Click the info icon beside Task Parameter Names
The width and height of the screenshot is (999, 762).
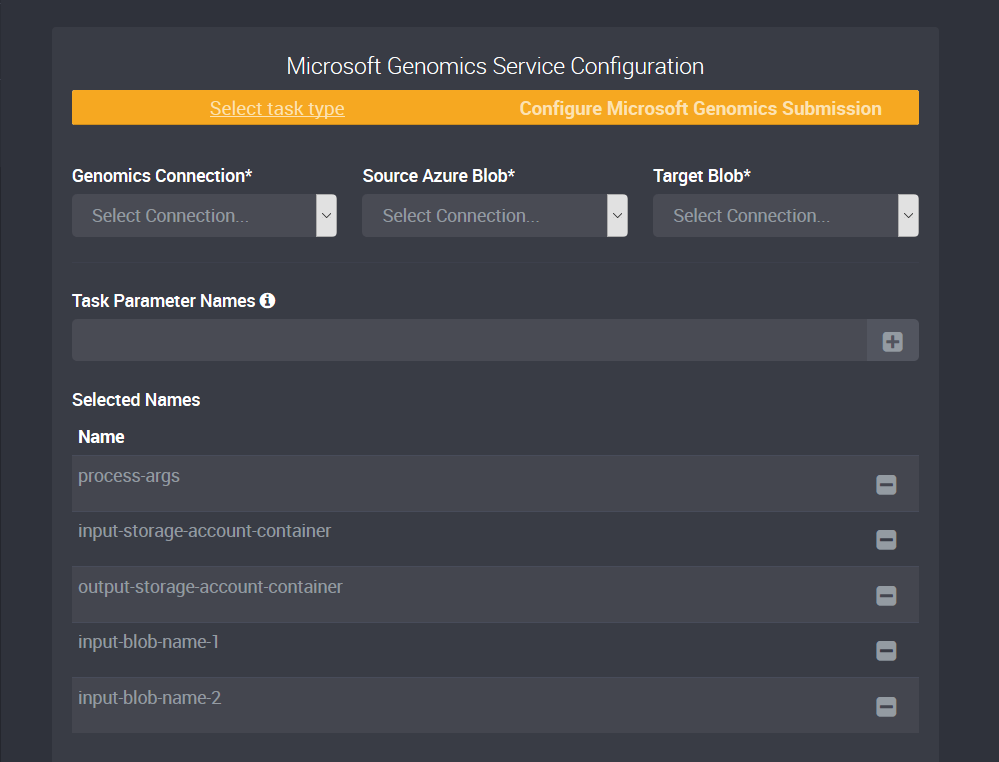pos(268,301)
